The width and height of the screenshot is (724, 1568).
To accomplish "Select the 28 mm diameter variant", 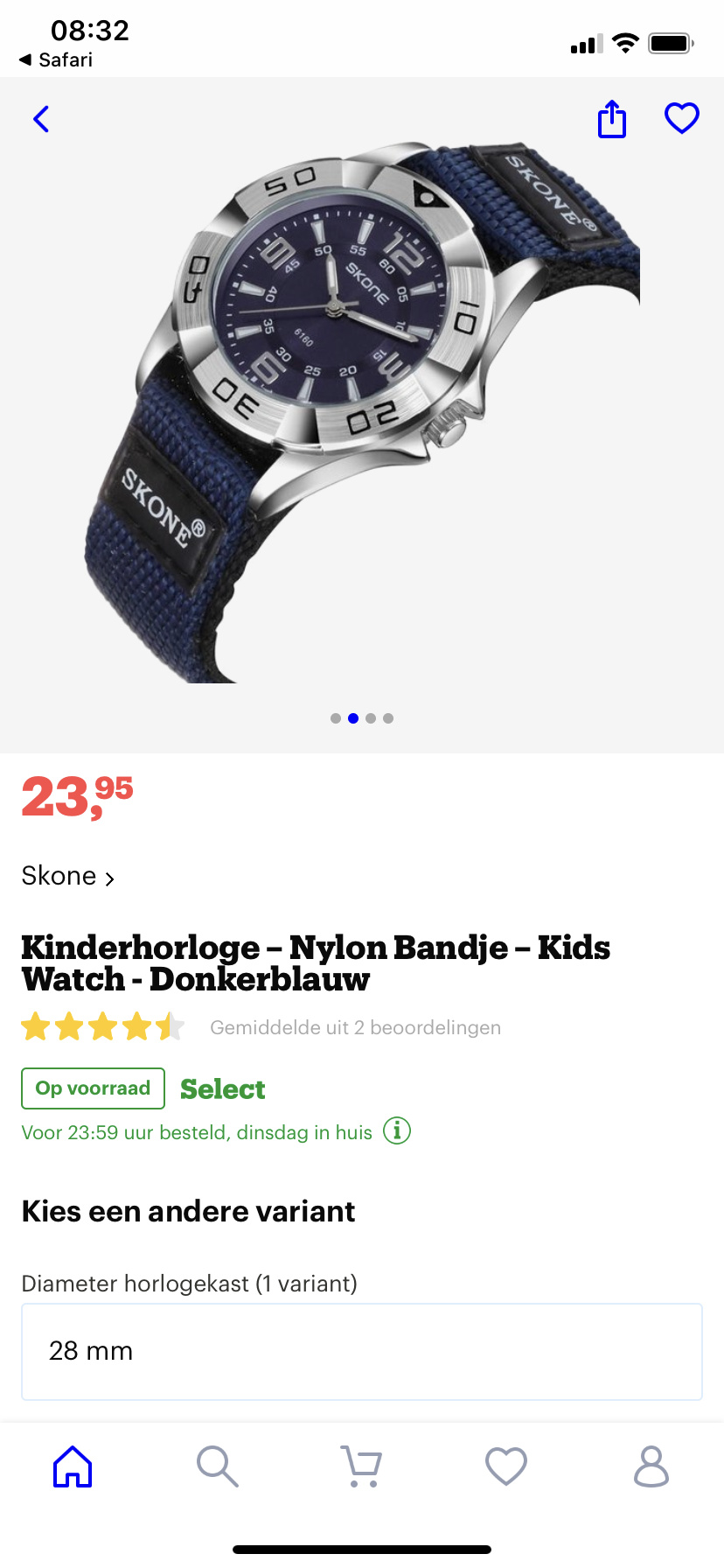I will (x=362, y=1352).
